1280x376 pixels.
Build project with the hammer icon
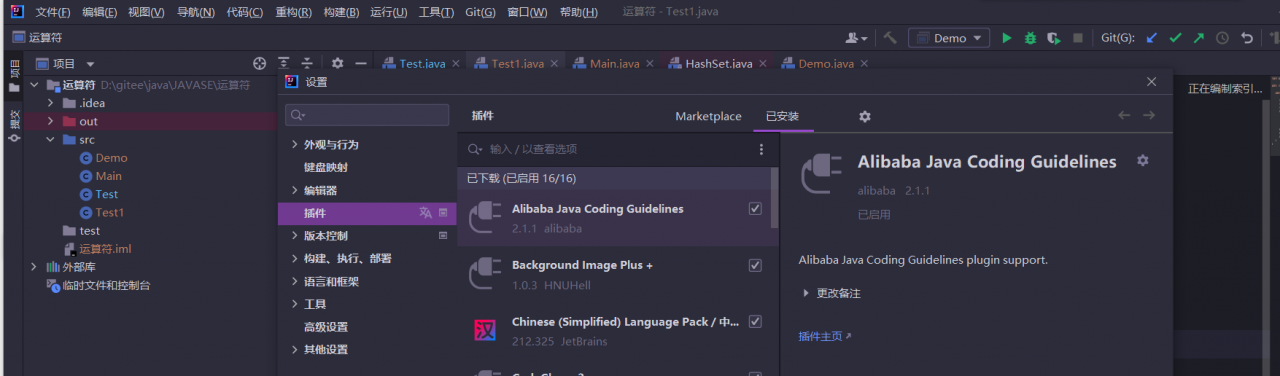pyautogui.click(x=890, y=38)
